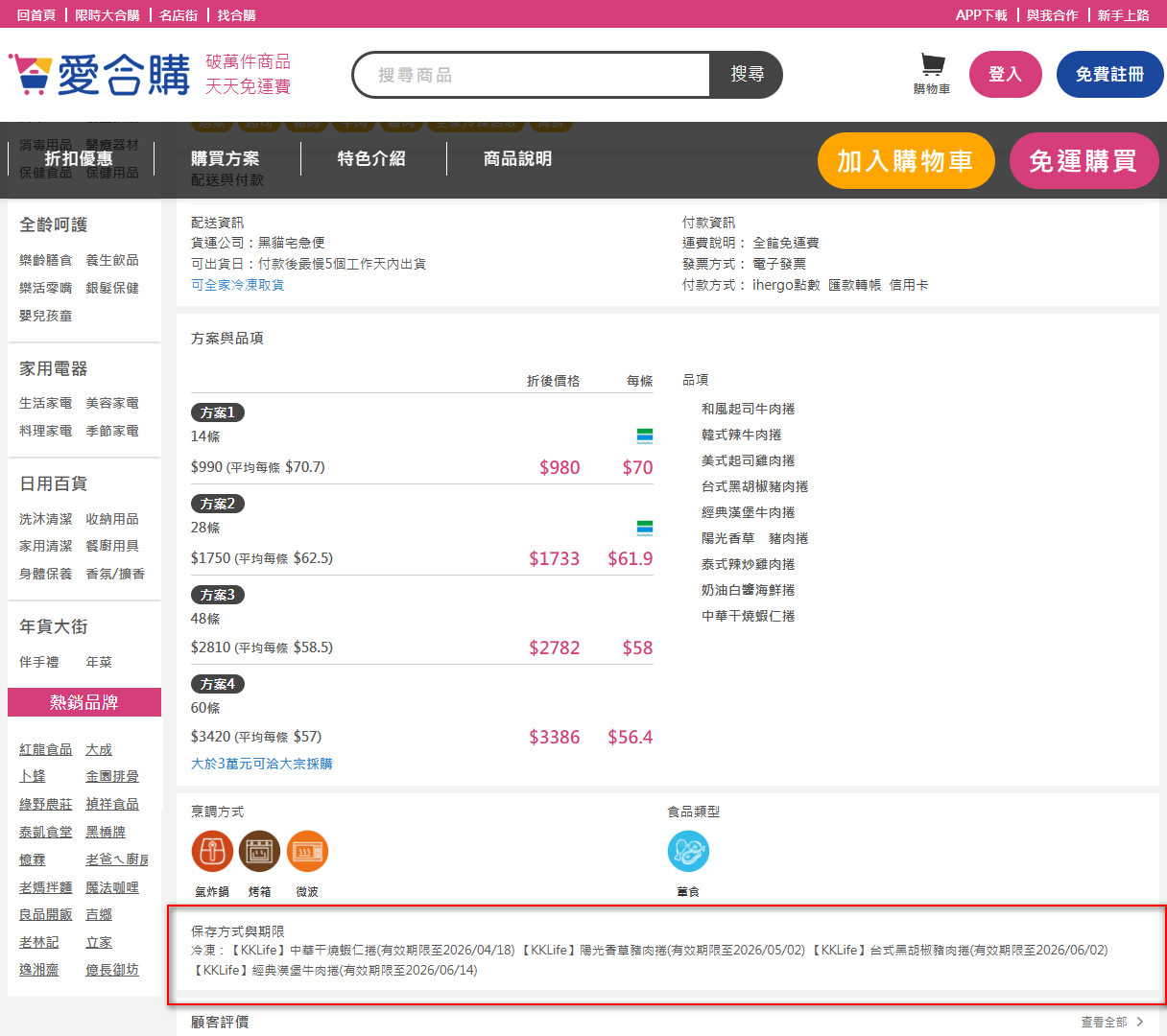Open 養生飲品 sidebar category

(112, 260)
